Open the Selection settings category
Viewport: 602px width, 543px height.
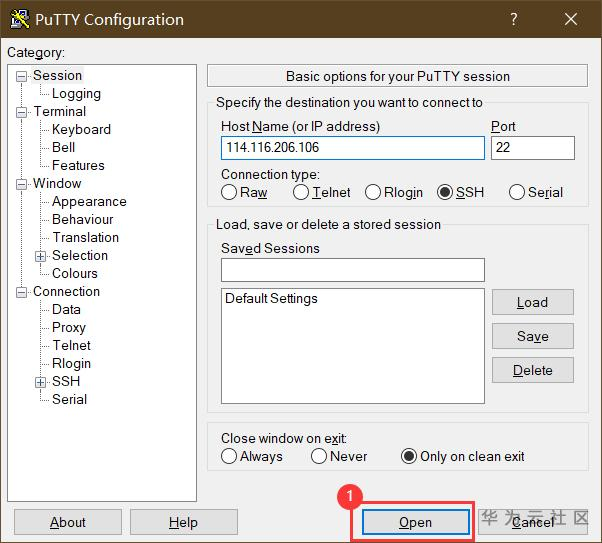tap(80, 255)
